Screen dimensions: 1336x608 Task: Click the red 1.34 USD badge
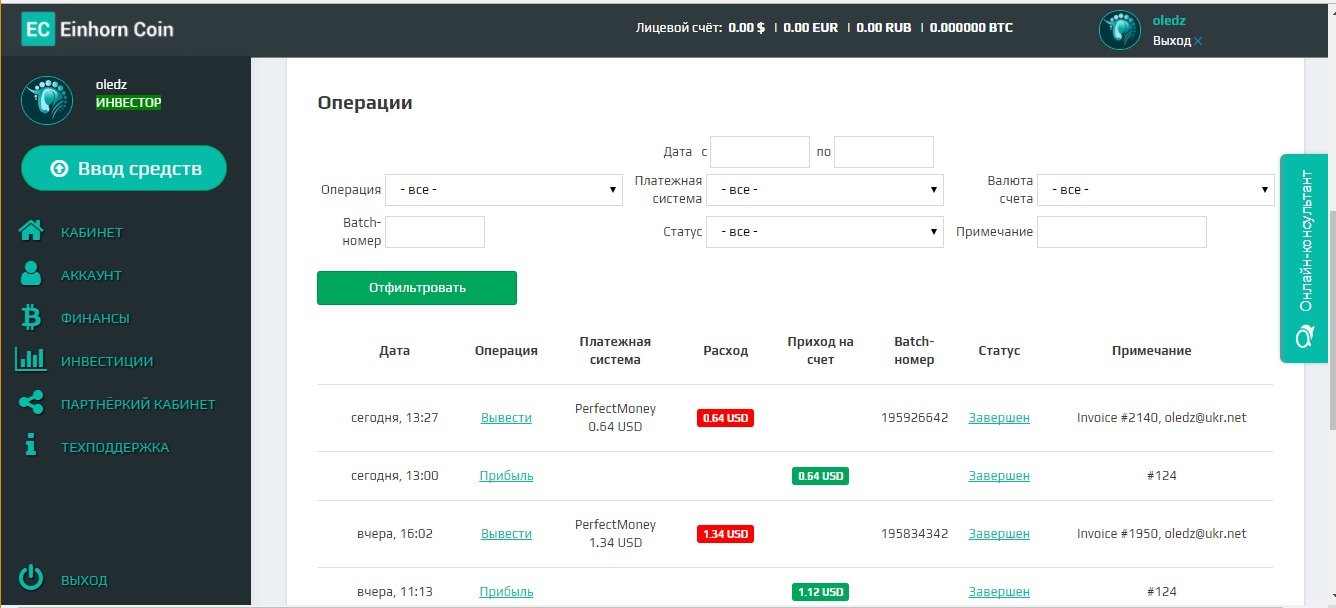725,534
